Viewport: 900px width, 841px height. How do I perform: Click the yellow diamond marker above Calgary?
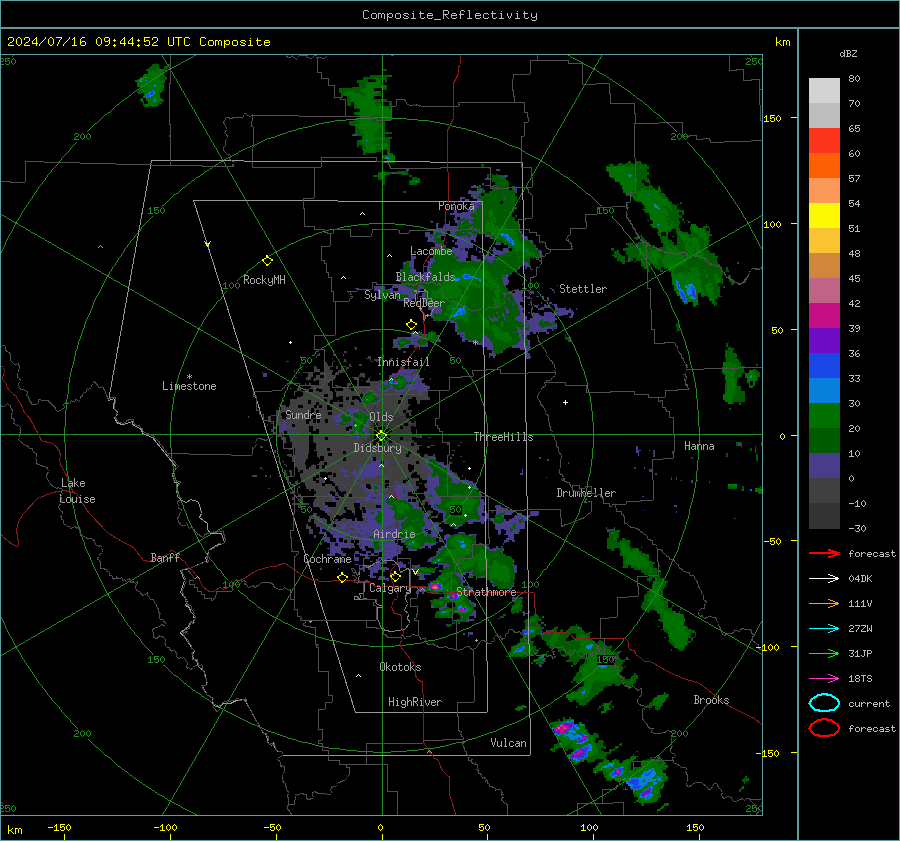point(395,576)
